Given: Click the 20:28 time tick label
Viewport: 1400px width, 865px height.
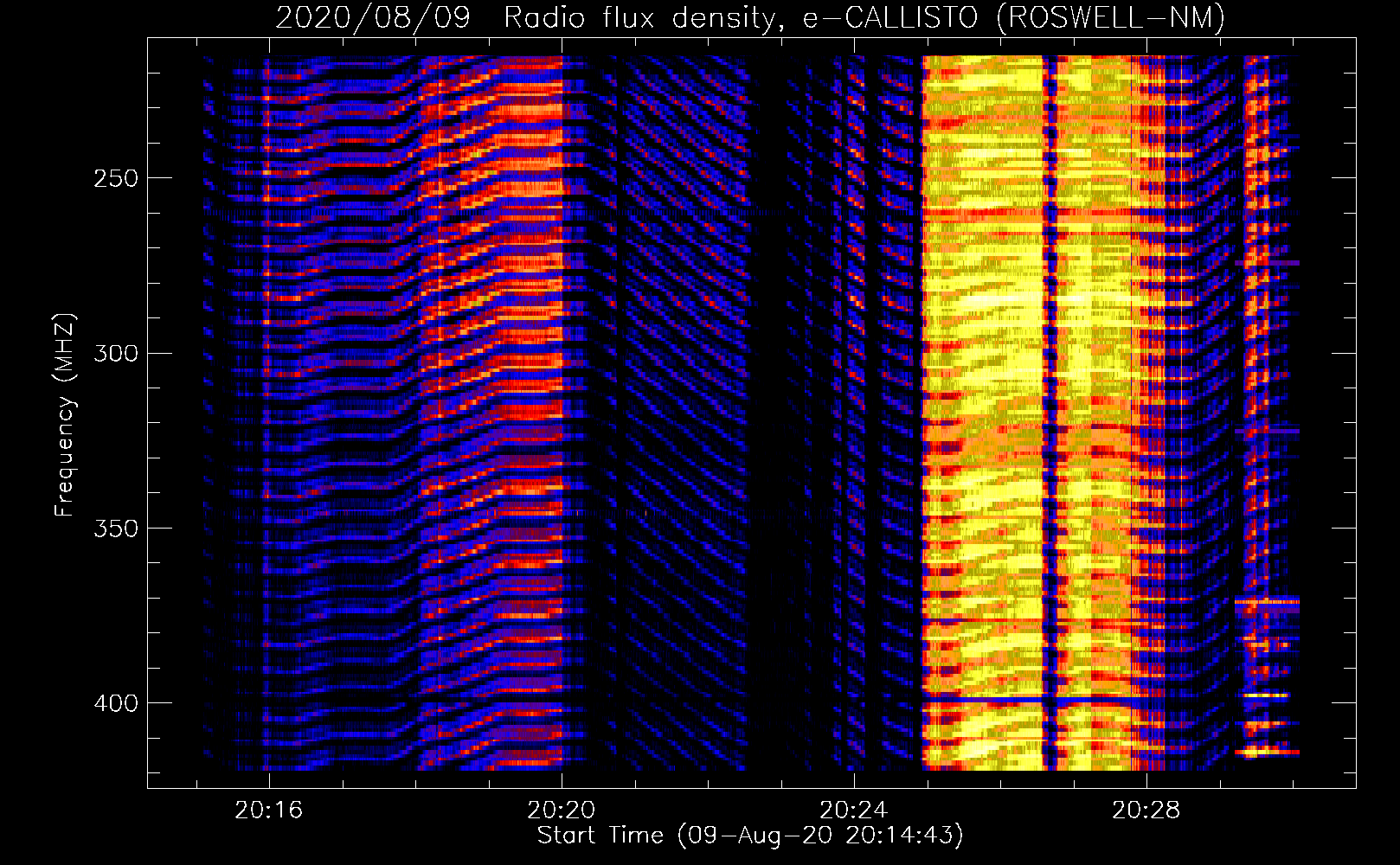Looking at the screenshot, I should [1146, 811].
